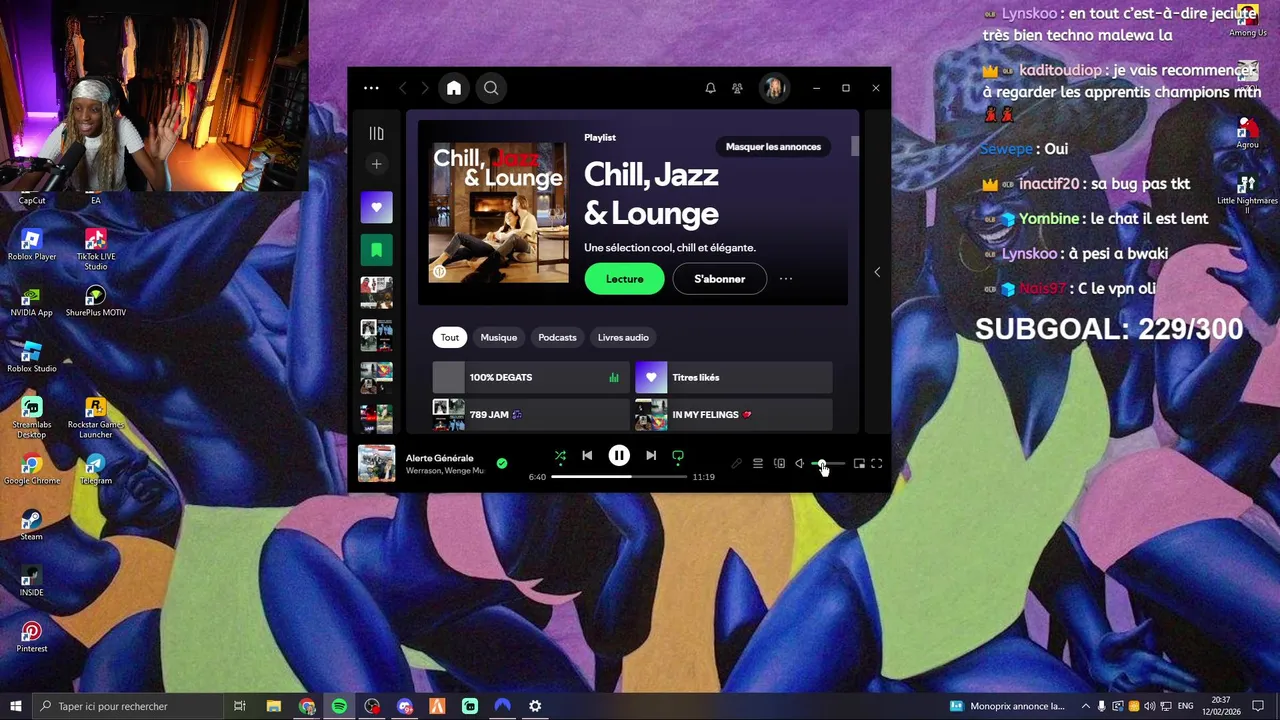
Task: Open the mini player
Action: coord(859,464)
